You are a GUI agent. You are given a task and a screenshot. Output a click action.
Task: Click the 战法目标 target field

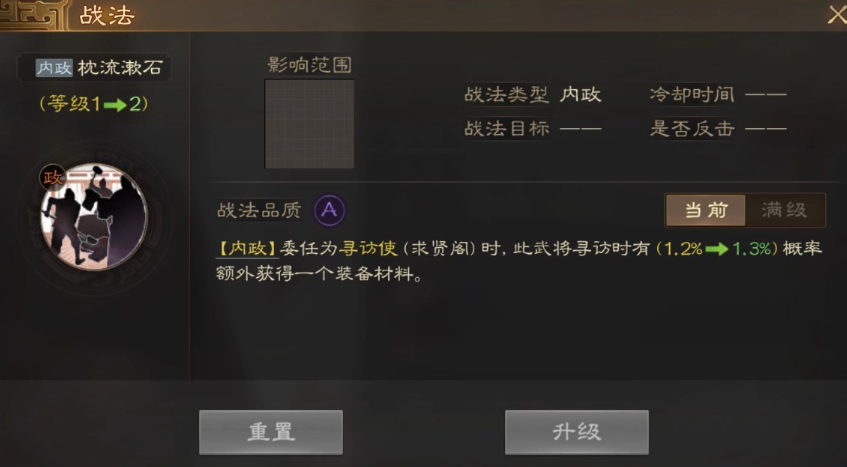(x=533, y=128)
